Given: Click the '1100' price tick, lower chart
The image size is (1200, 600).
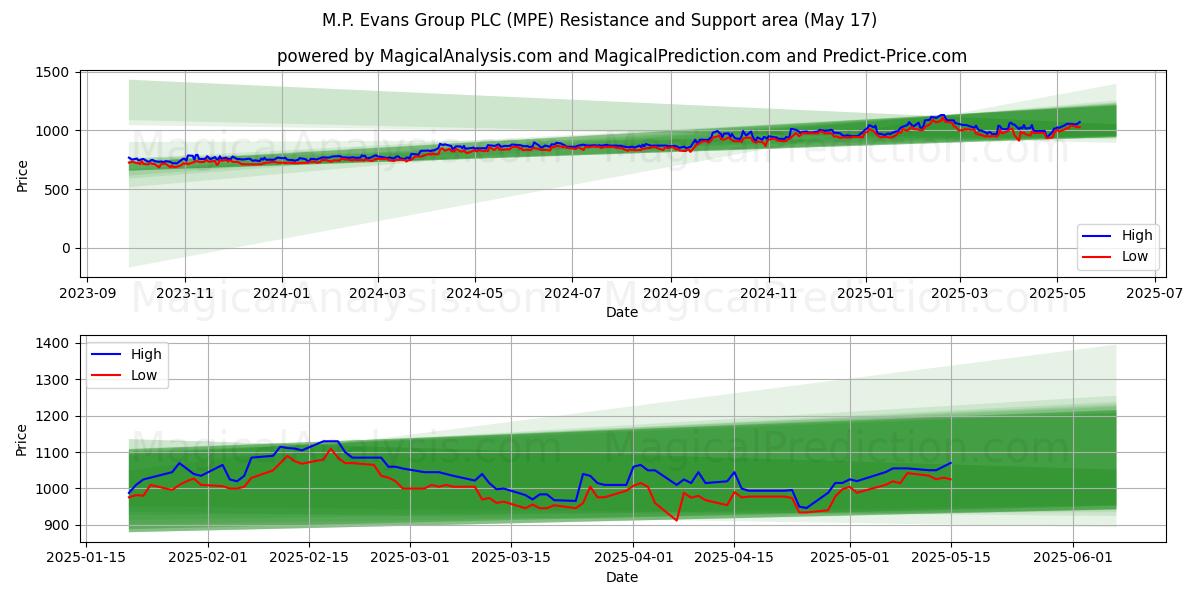Looking at the screenshot, I should tap(53, 453).
